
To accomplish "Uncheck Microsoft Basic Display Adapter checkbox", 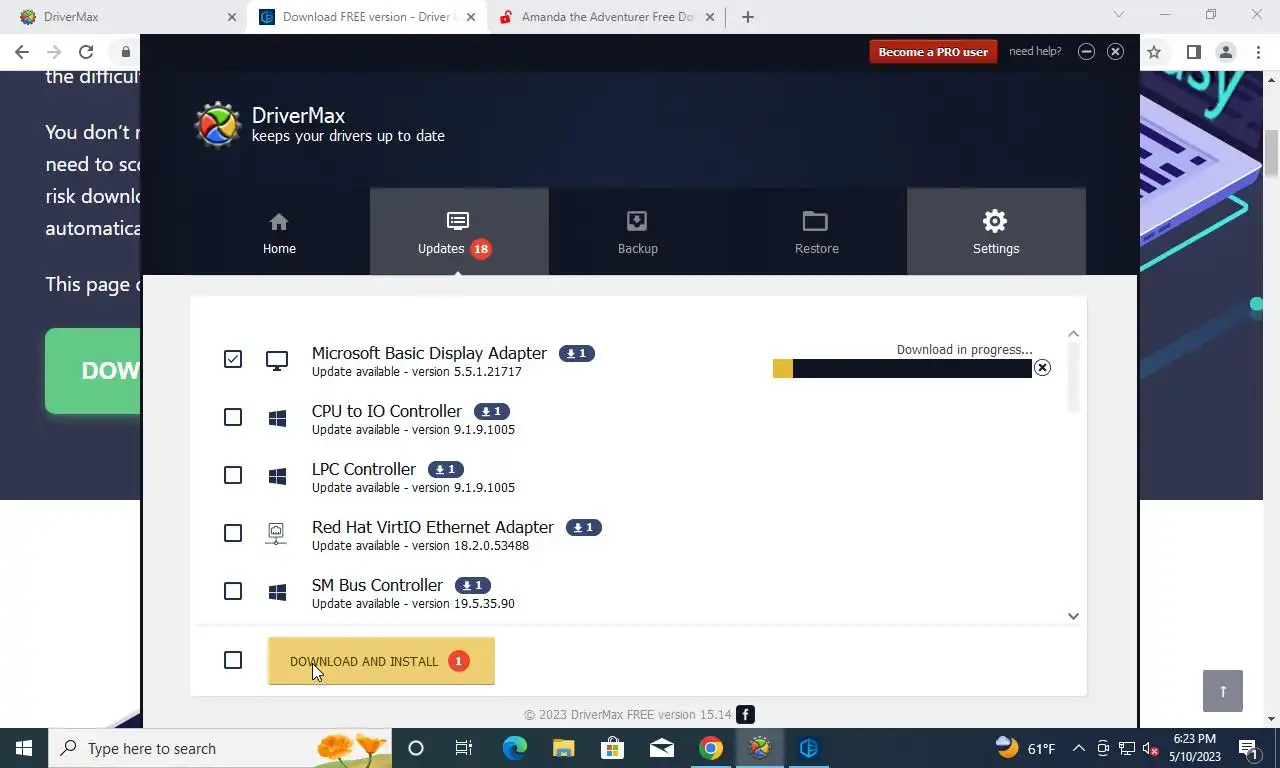I will tap(233, 359).
